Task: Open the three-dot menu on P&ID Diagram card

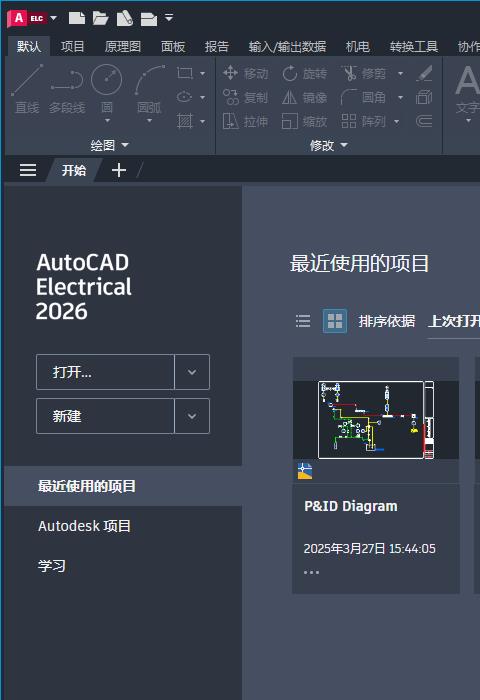Action: point(311,572)
